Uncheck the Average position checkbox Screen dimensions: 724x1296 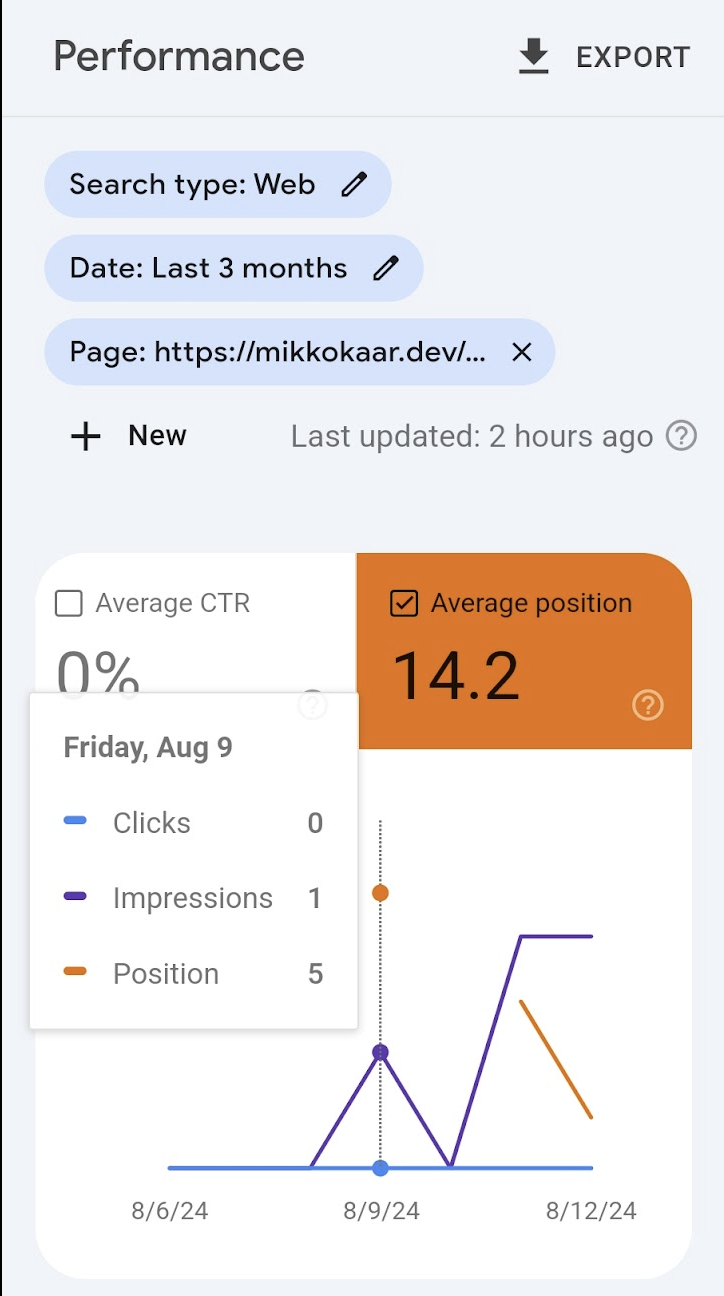pyautogui.click(x=404, y=604)
